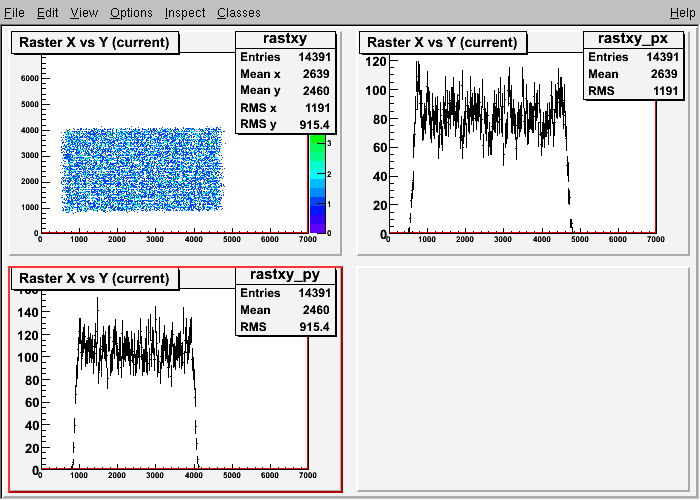Screen dimensions: 700x500
Task: Click Mean x value 2639 in rastxy
Action: 316,74
